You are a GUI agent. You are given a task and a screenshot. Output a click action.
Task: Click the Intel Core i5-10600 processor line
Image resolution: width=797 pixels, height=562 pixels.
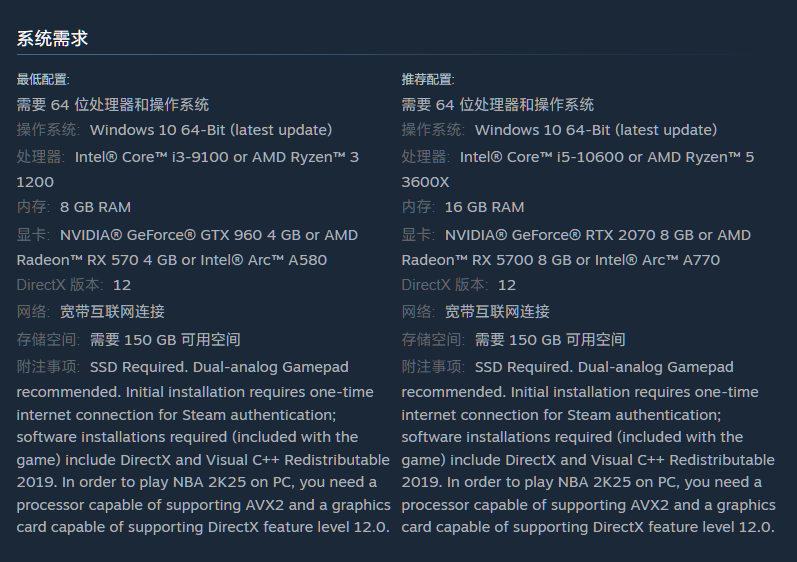(578, 157)
